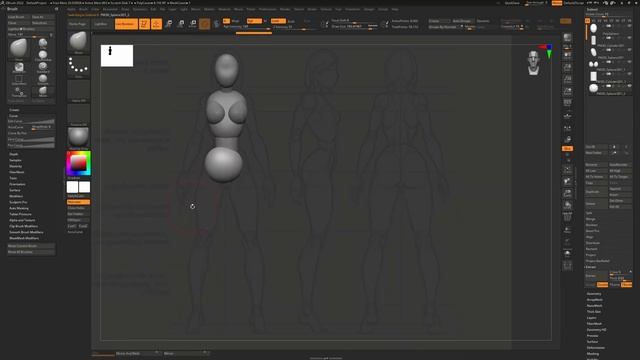The image size is (640, 360).
Task: Expand the Create section in Brush palette
Action: point(14,110)
